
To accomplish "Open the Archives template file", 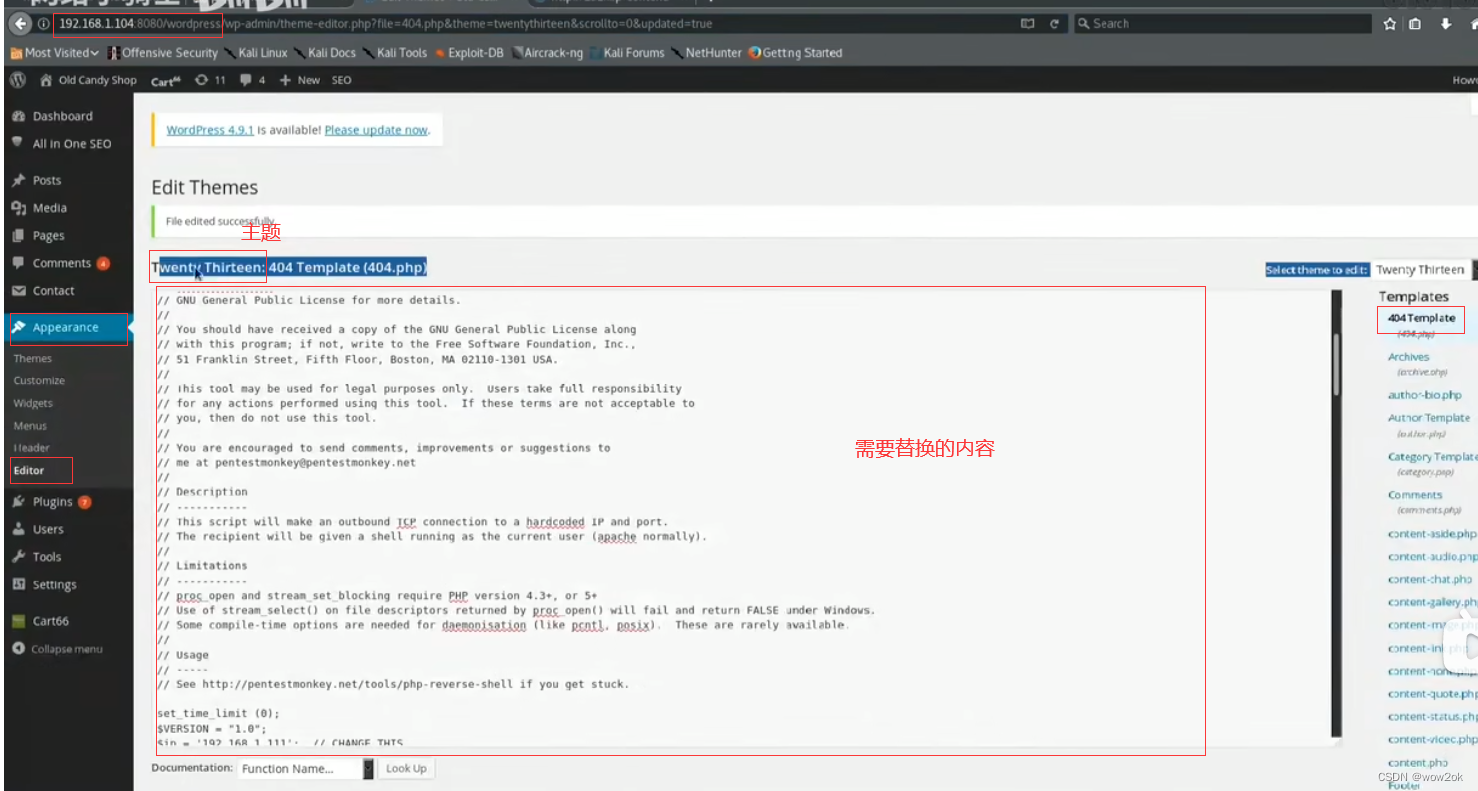I will (x=1408, y=357).
